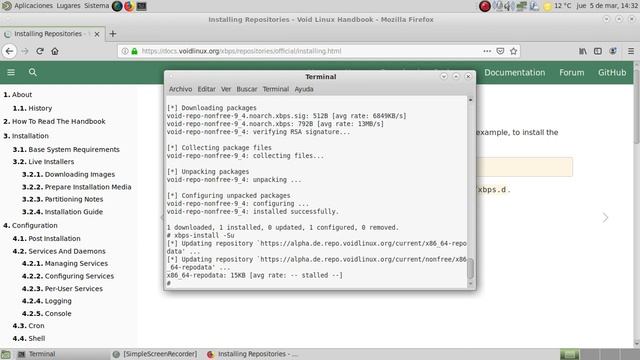640x360 pixels.
Task: Open Cron section in sidebar
Action: [28, 326]
